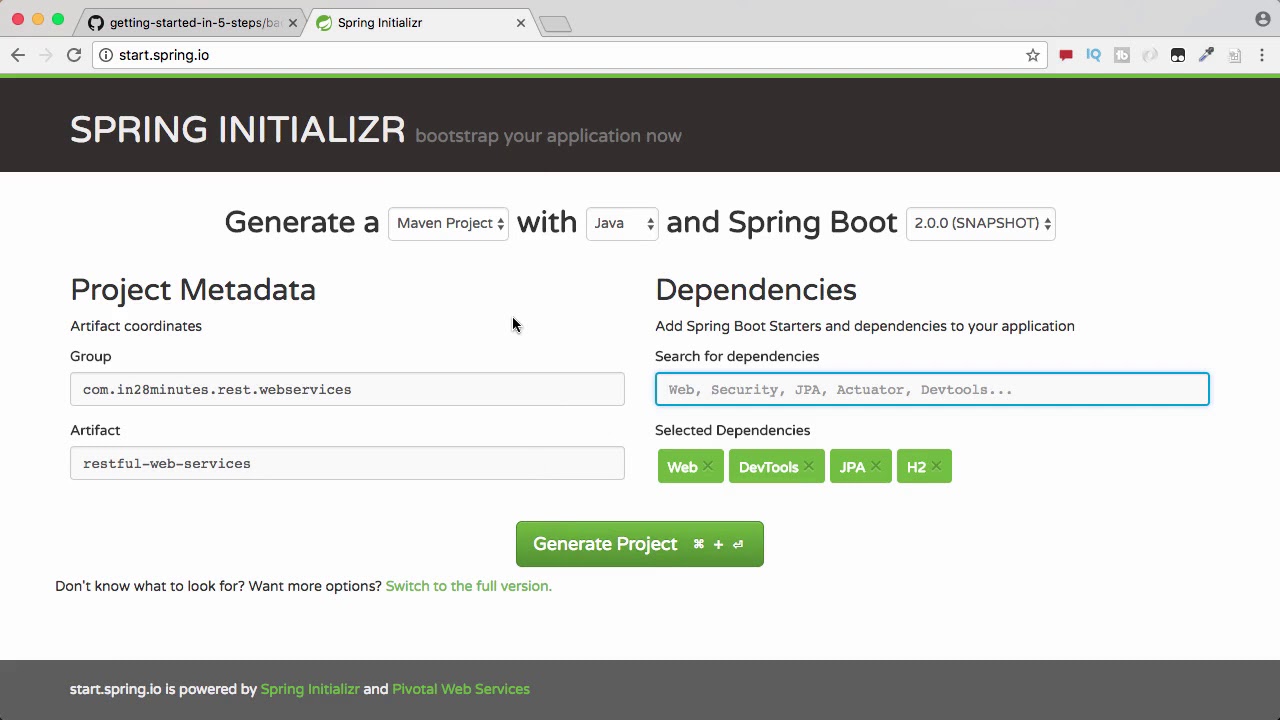This screenshot has height=720, width=1280.
Task: Click the eyedropper color picker extension
Action: 1206,55
